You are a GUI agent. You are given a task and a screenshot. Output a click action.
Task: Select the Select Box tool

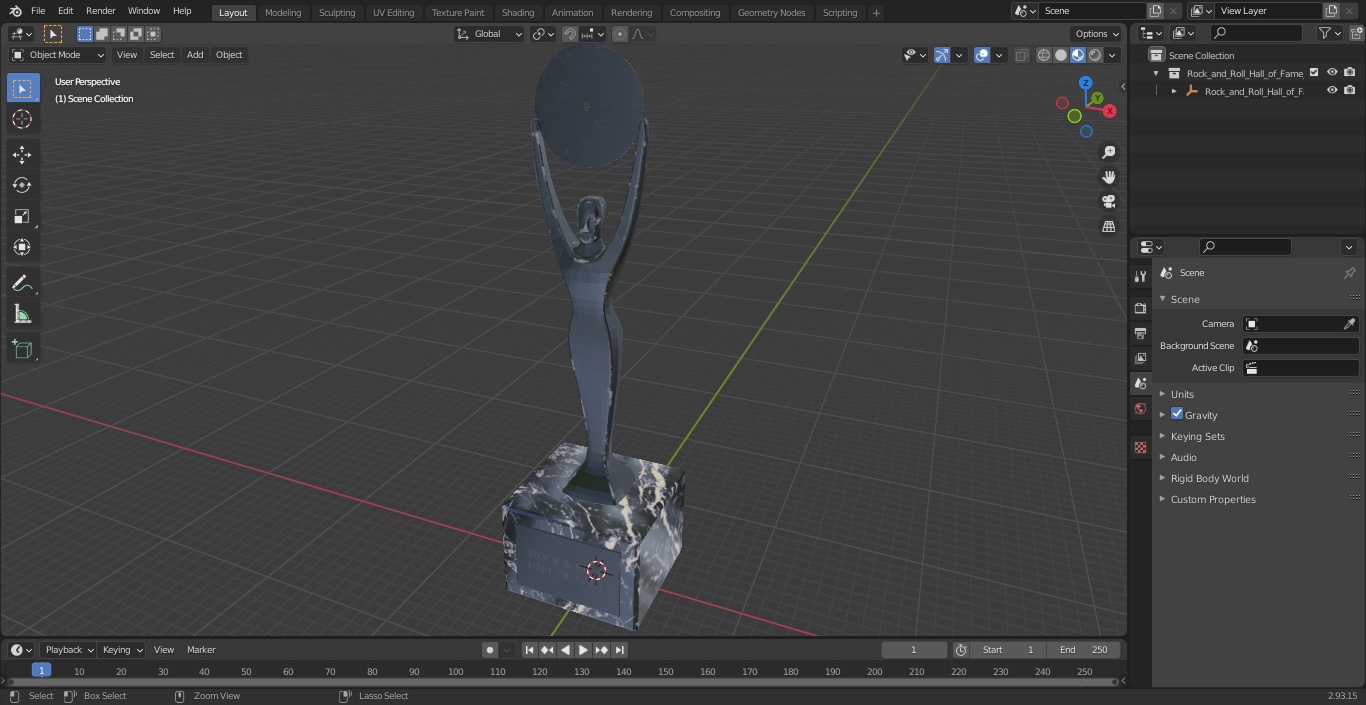tap(22, 88)
